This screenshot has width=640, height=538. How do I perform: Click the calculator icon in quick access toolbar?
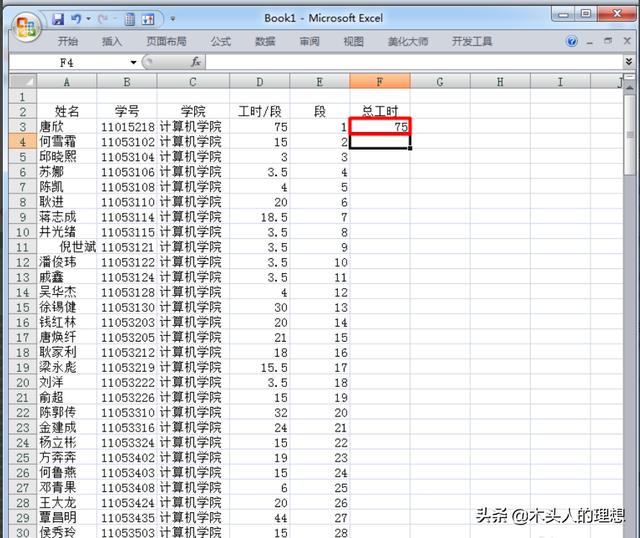[x=129, y=19]
